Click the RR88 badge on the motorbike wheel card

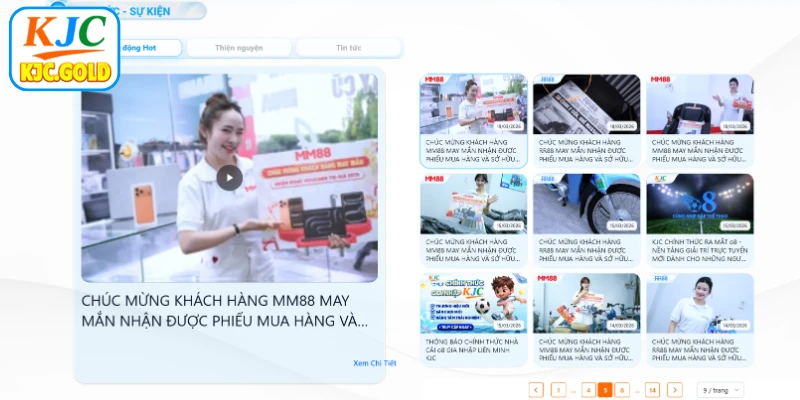coord(547,179)
